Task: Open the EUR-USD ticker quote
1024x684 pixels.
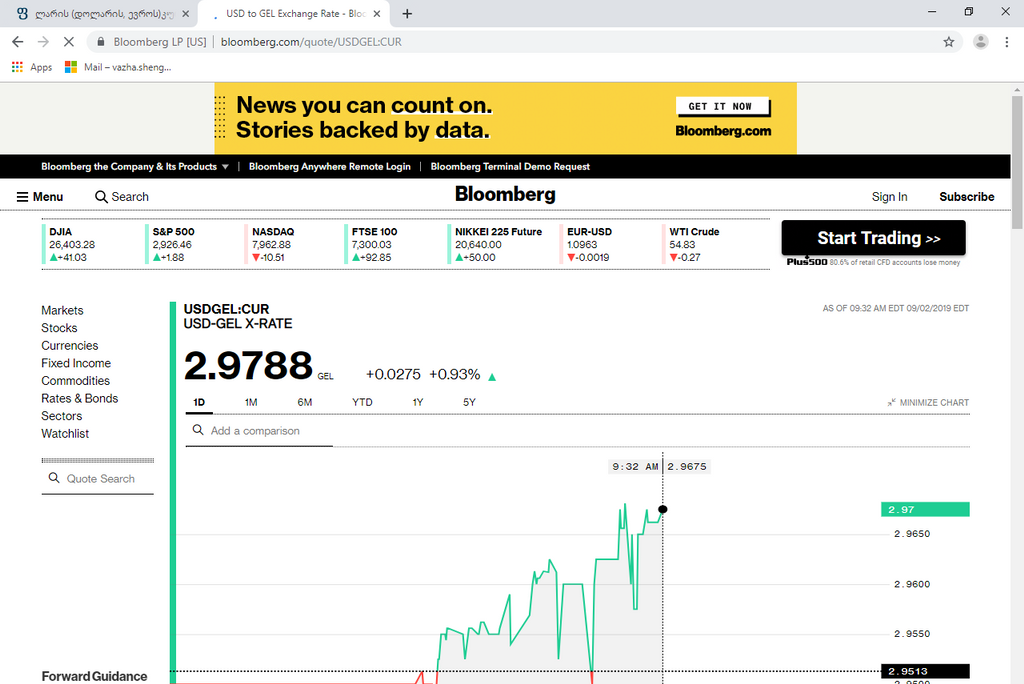Action: click(x=588, y=244)
